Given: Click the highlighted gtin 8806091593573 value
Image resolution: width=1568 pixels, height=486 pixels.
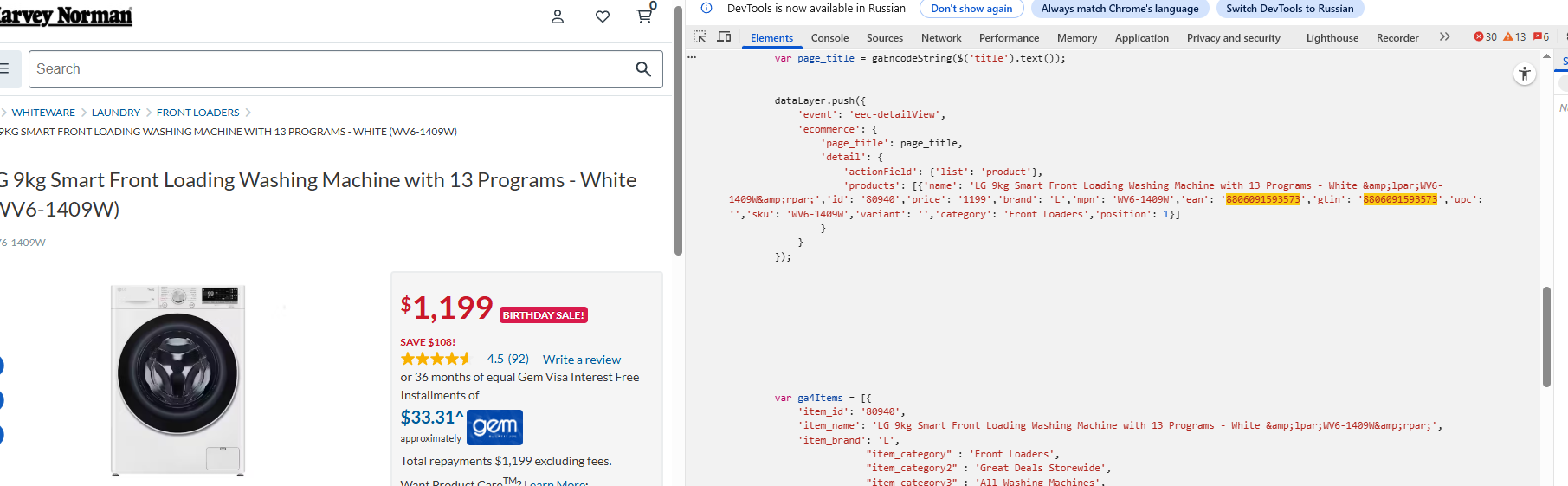Looking at the screenshot, I should click(1400, 200).
